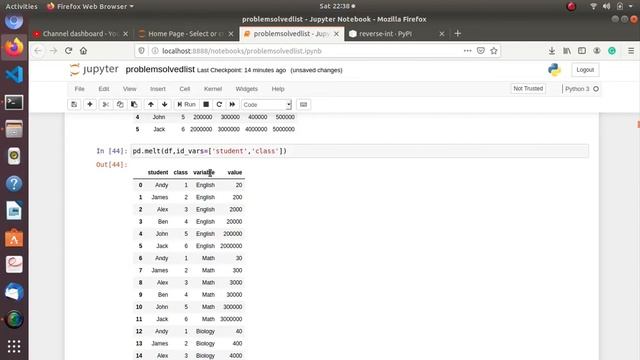Click Activities in top bar
640x360 pixels.
tap(21, 6)
